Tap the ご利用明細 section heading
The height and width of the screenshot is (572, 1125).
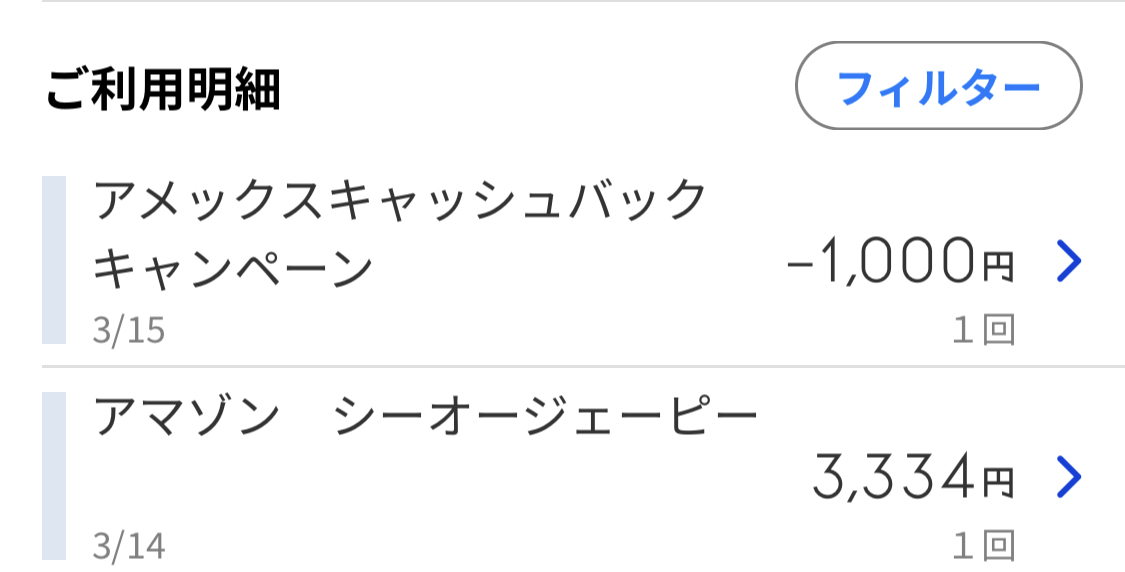(163, 90)
